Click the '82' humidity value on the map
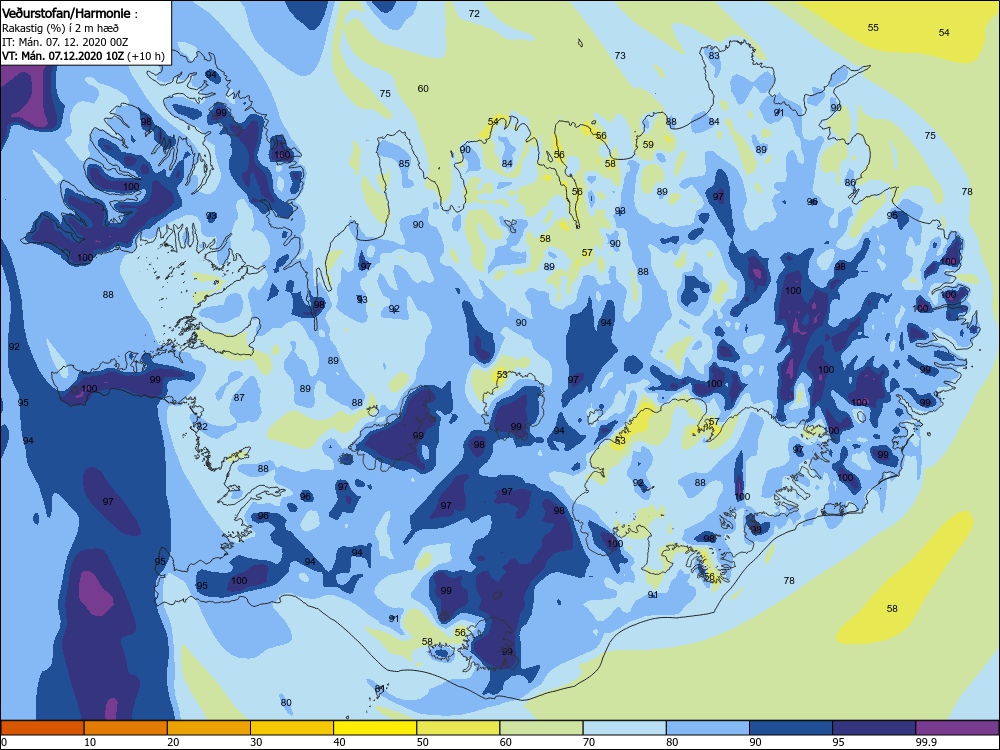 (x=202, y=426)
